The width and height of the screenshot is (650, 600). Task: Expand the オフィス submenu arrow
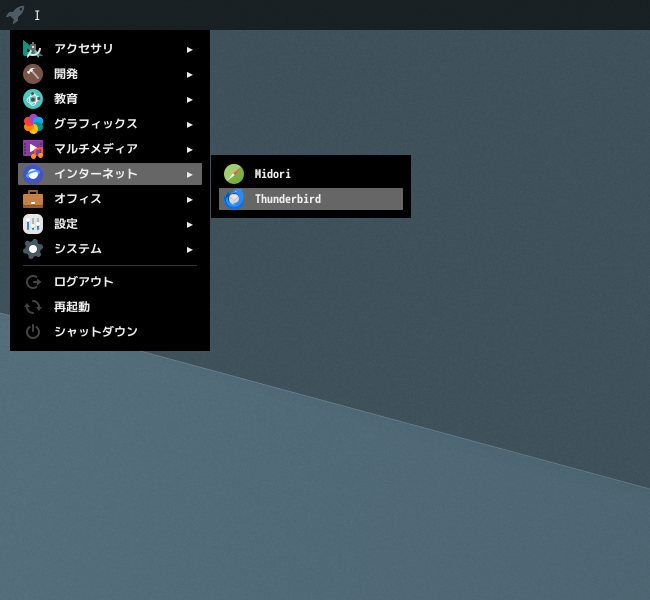point(189,199)
